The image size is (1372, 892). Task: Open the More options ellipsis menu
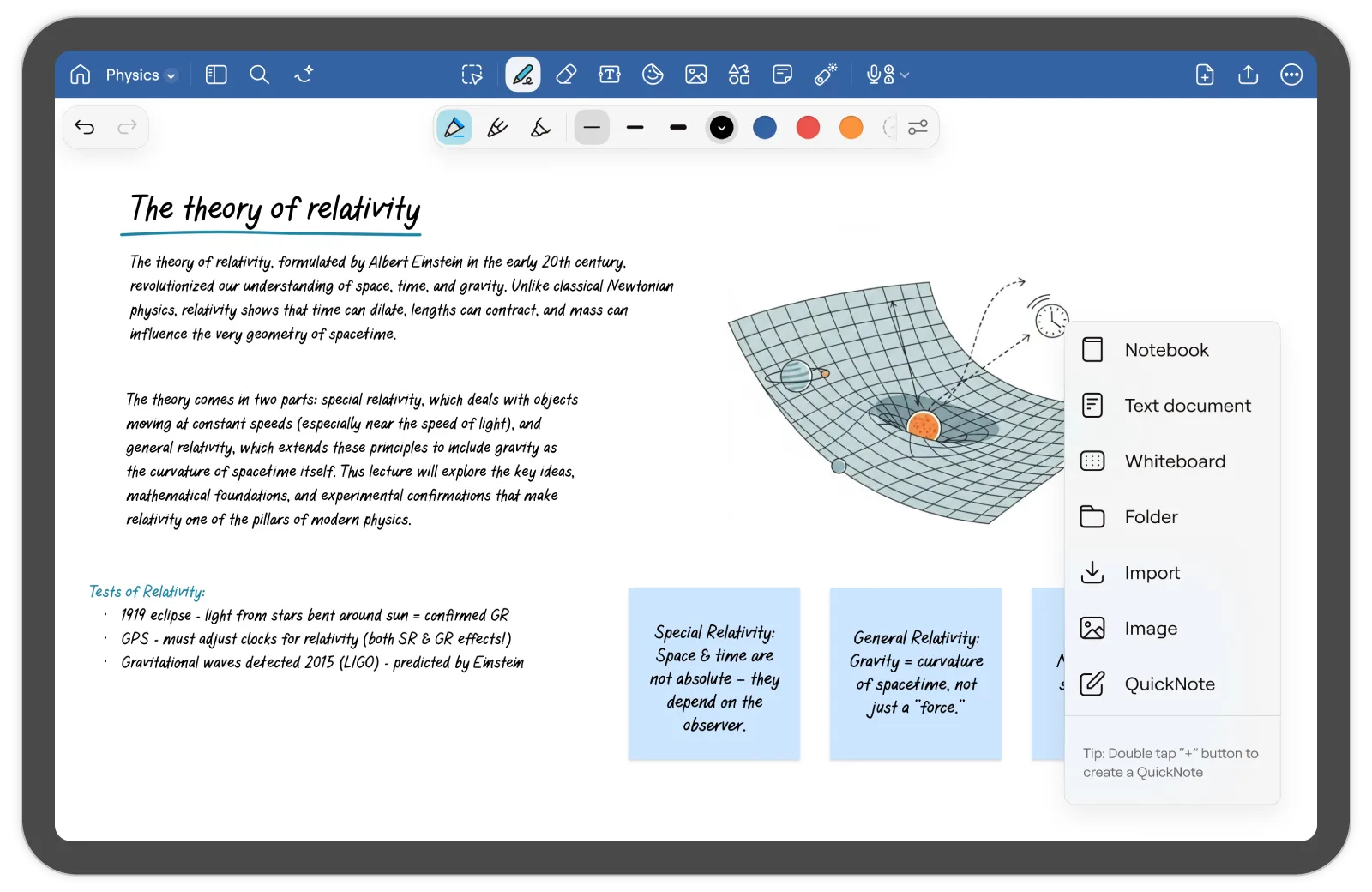click(x=1291, y=75)
